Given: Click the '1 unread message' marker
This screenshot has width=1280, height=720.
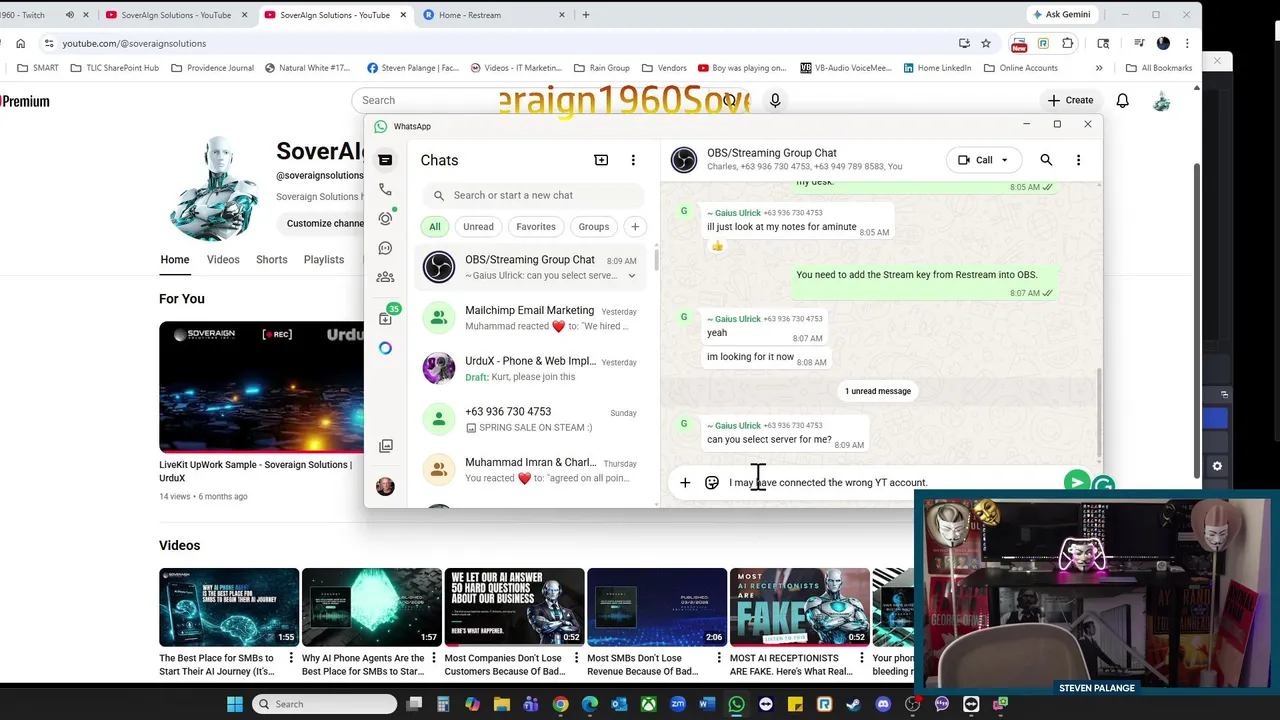Looking at the screenshot, I should pyautogui.click(x=878, y=391).
